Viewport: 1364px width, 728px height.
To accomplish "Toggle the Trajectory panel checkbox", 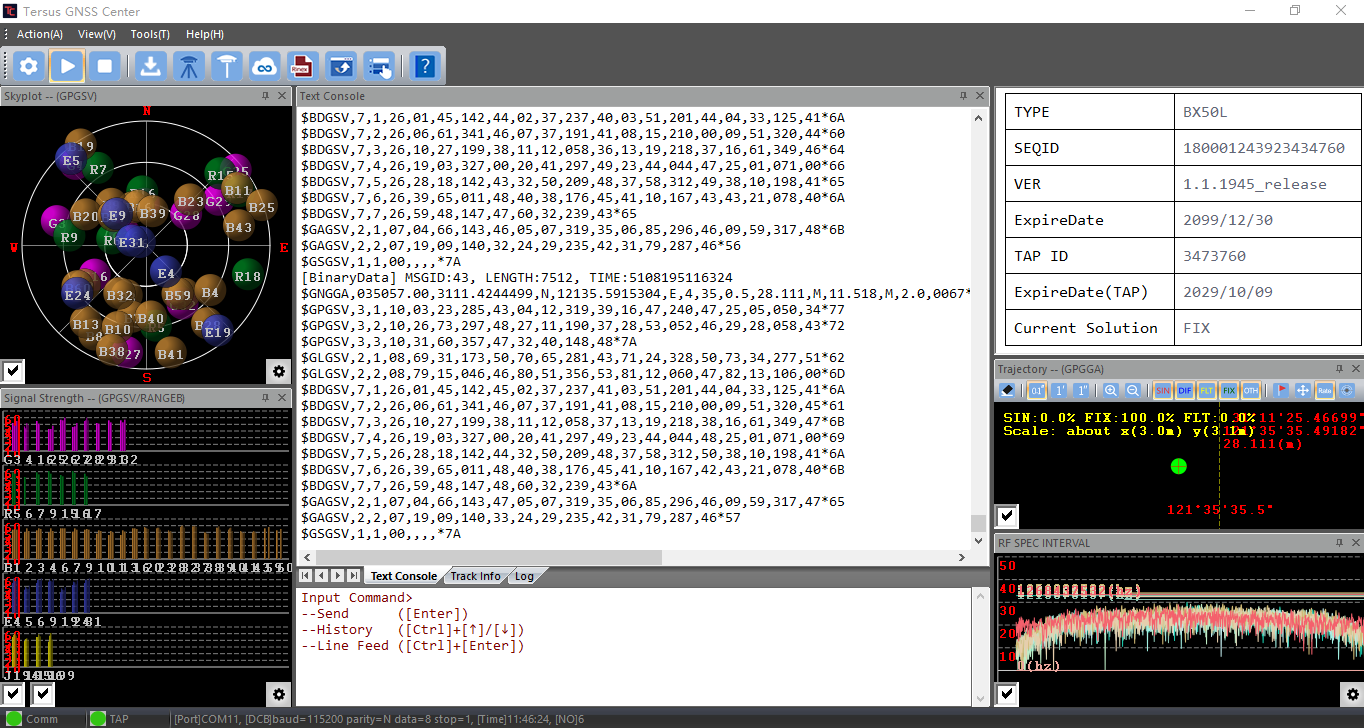I will click(1007, 516).
